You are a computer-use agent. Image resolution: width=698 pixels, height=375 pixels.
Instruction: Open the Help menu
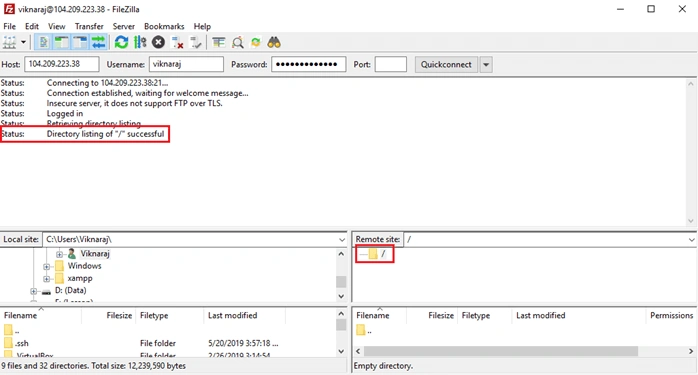tap(202, 26)
